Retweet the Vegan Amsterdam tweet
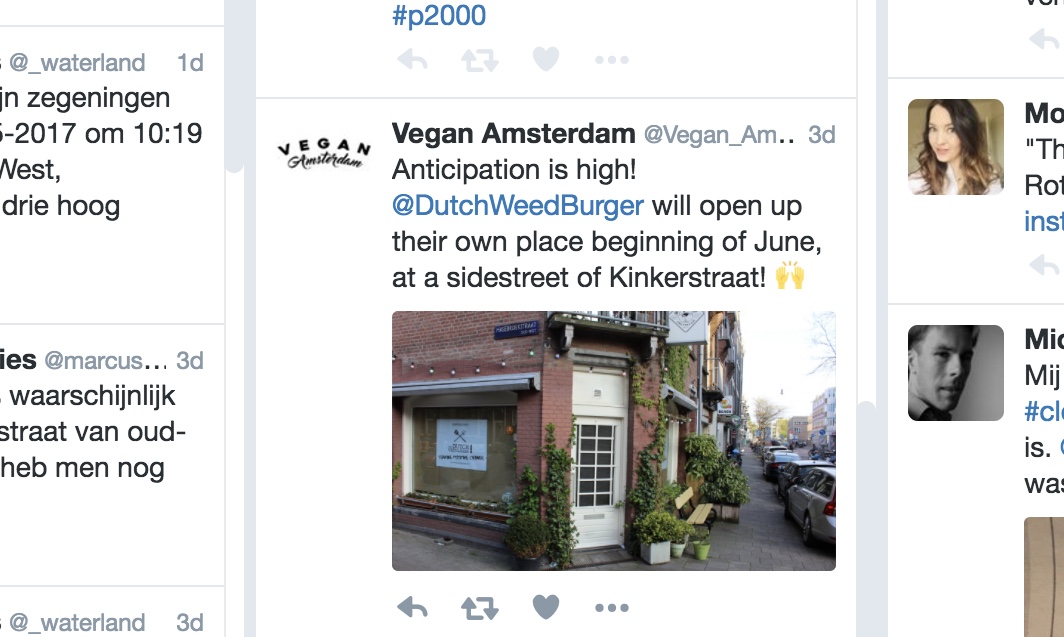 [480, 608]
